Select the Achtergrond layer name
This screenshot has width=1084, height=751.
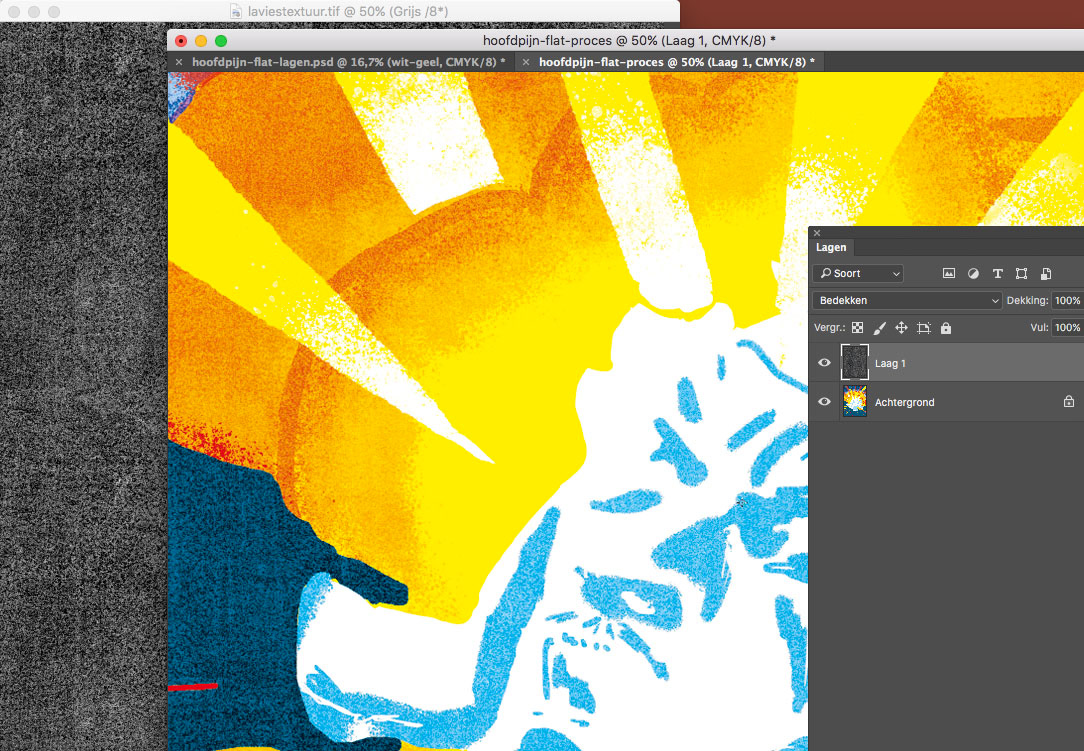click(904, 402)
